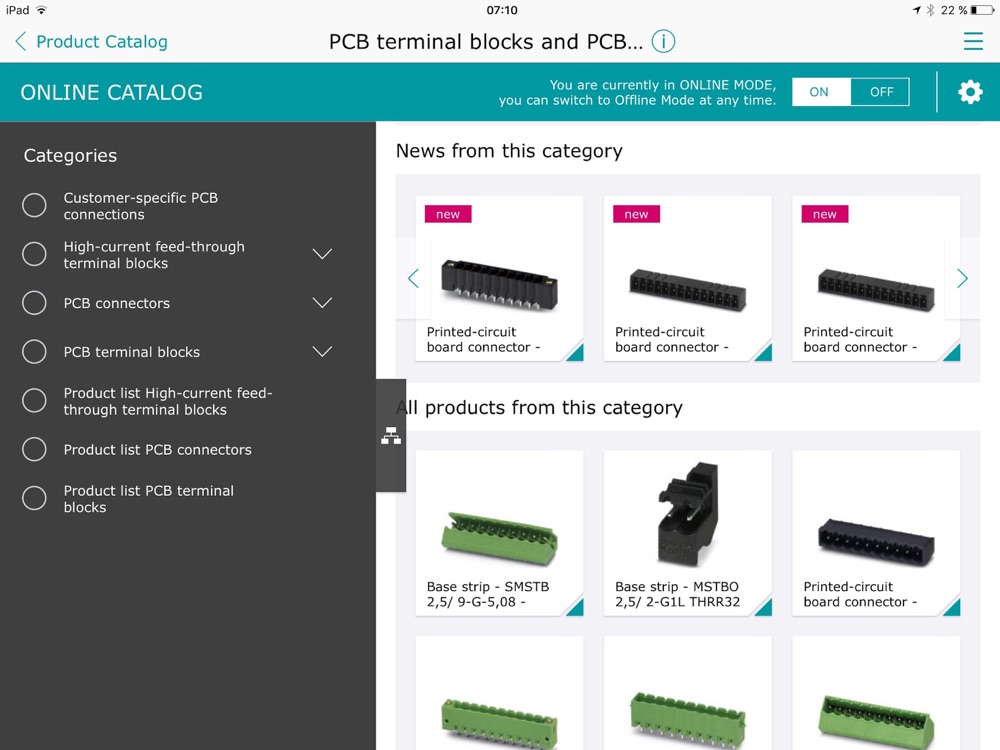This screenshot has width=1000, height=750.
Task: Select Product list PCB connectors radio button
Action: [34, 449]
